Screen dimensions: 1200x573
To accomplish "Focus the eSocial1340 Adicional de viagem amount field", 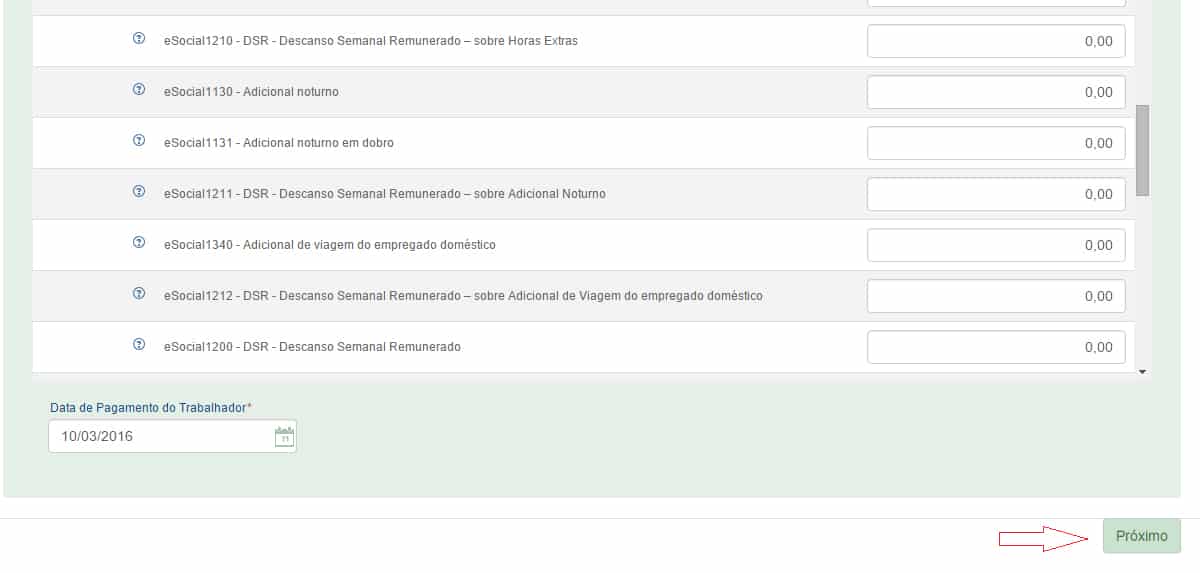I will pyautogui.click(x=996, y=245).
